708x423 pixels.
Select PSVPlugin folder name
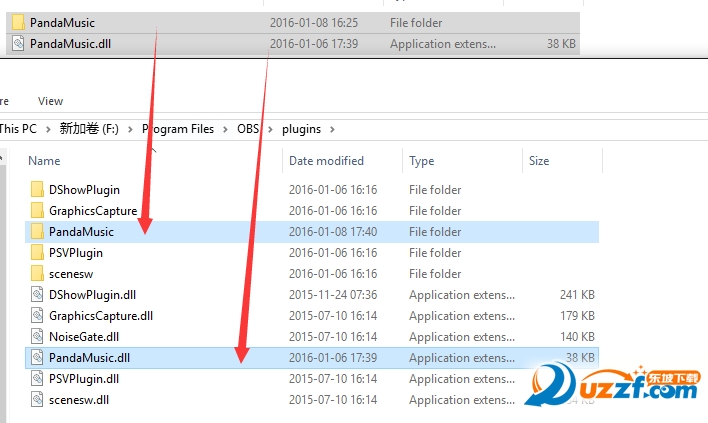click(x=76, y=253)
